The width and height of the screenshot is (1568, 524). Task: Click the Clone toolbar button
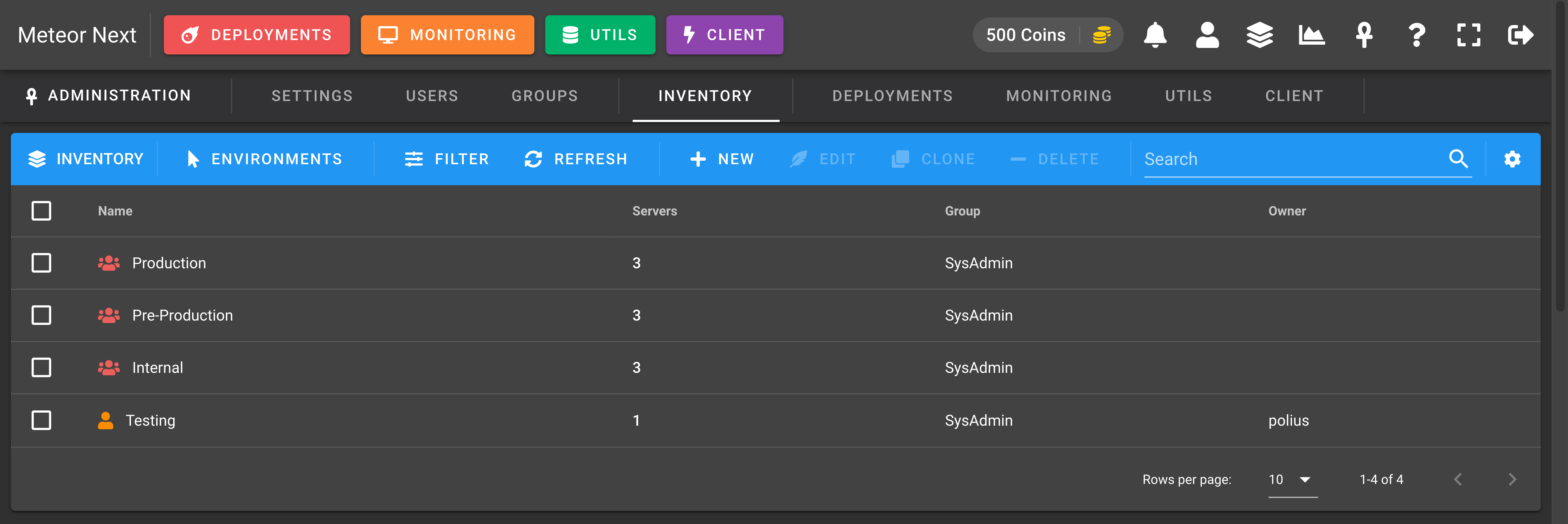pyautogui.click(x=934, y=159)
